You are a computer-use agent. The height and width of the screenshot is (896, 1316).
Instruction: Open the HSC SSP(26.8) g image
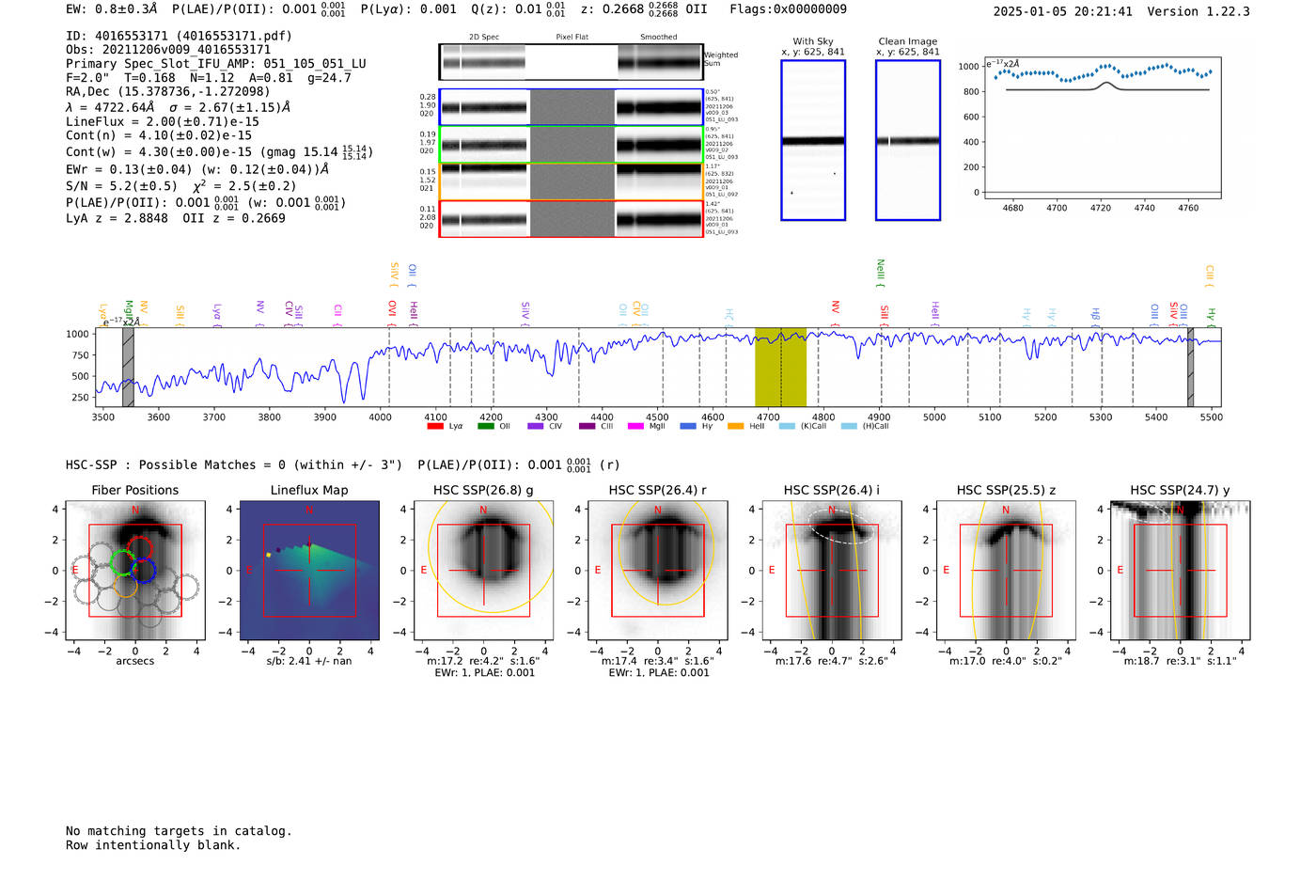click(x=483, y=571)
